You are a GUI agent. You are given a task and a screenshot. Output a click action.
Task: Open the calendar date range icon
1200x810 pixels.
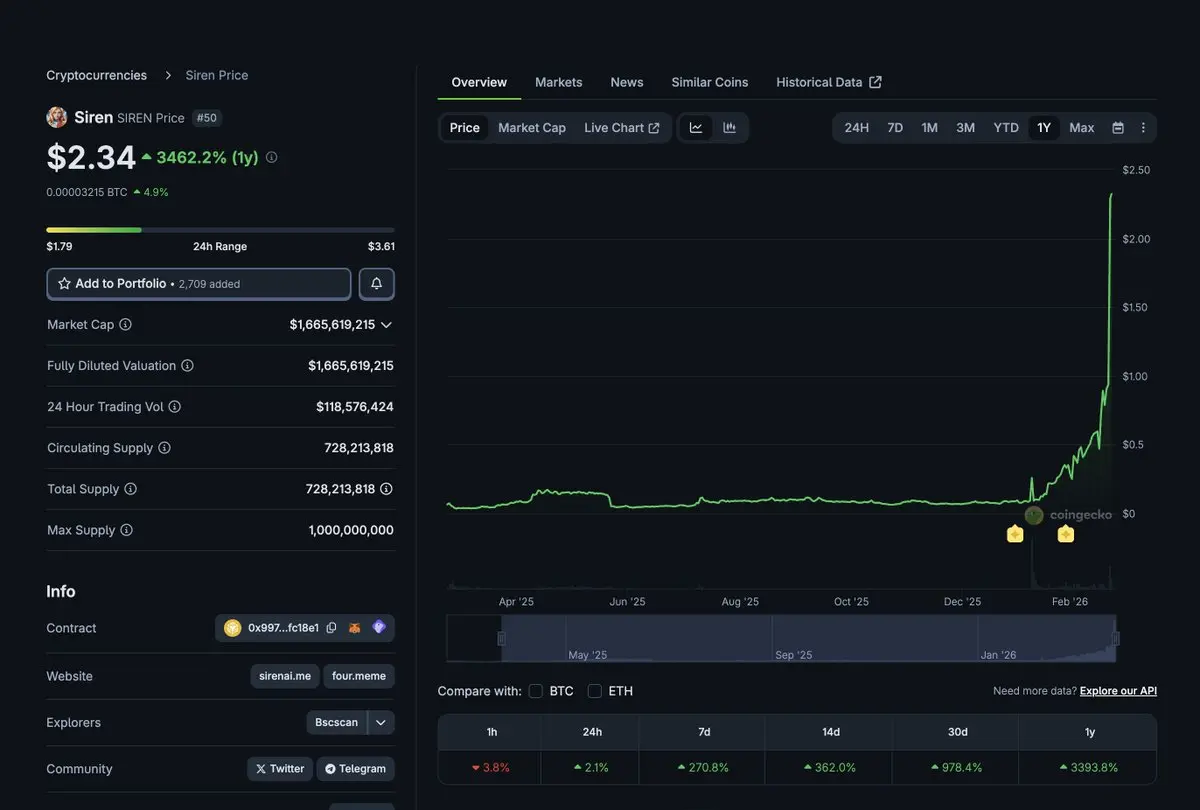(x=1118, y=128)
